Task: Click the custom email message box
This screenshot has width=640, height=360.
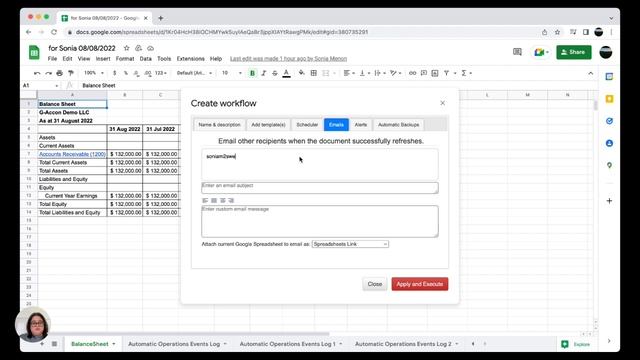Action: pyautogui.click(x=320, y=221)
